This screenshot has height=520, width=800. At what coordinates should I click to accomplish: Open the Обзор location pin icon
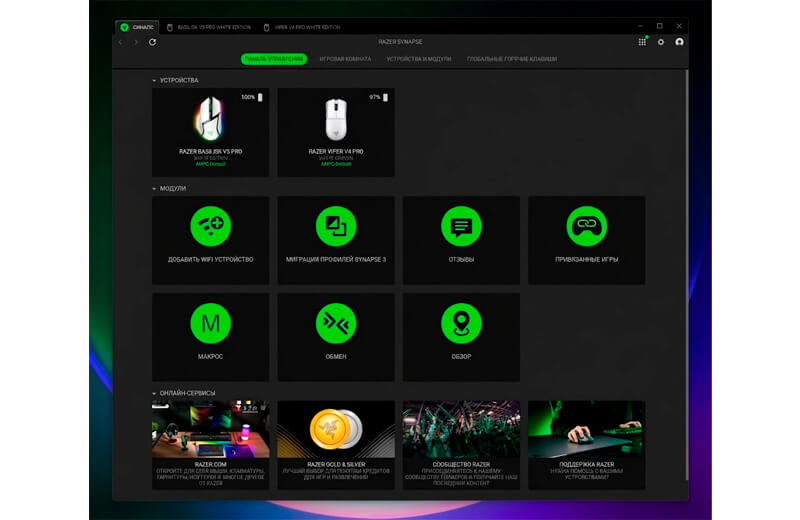461,323
